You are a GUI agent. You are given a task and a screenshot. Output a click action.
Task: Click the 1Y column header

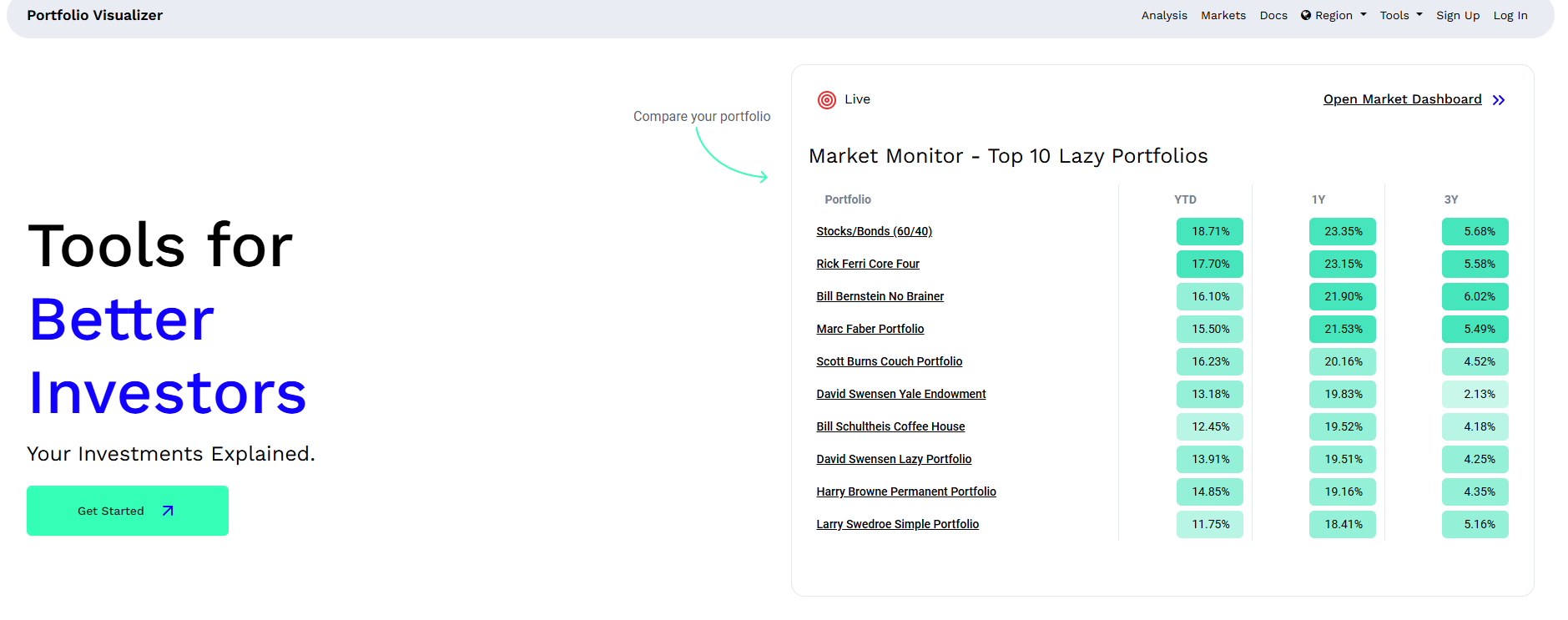[1318, 199]
